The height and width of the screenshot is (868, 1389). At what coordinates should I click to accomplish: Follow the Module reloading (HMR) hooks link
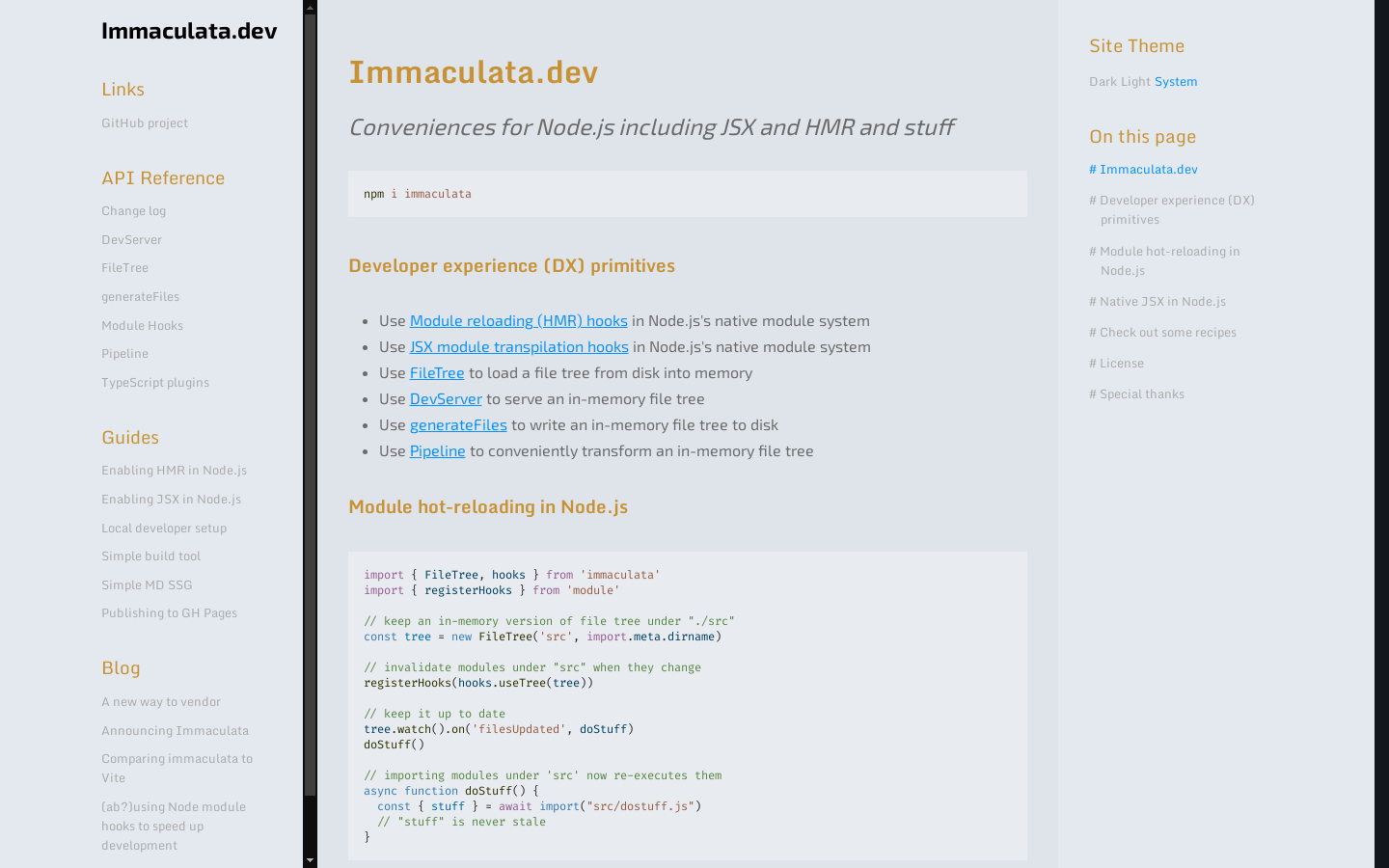(x=519, y=321)
